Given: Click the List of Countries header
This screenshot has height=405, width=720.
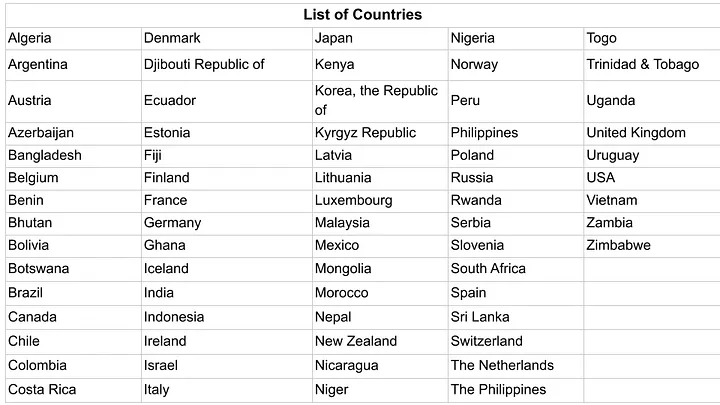Looking at the screenshot, I should click(362, 14).
